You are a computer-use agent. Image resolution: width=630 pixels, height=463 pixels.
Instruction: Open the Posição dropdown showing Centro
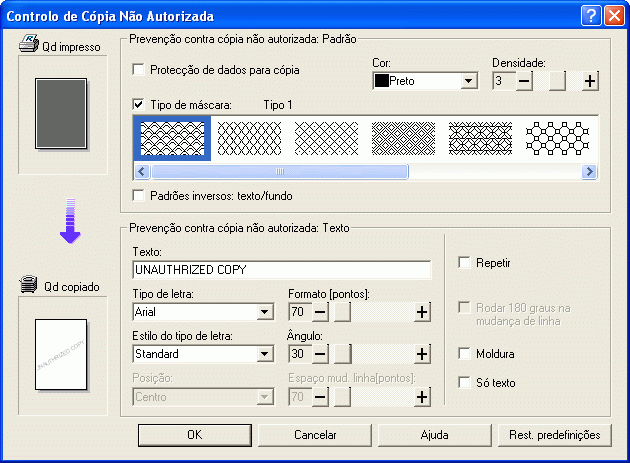click(x=203, y=397)
